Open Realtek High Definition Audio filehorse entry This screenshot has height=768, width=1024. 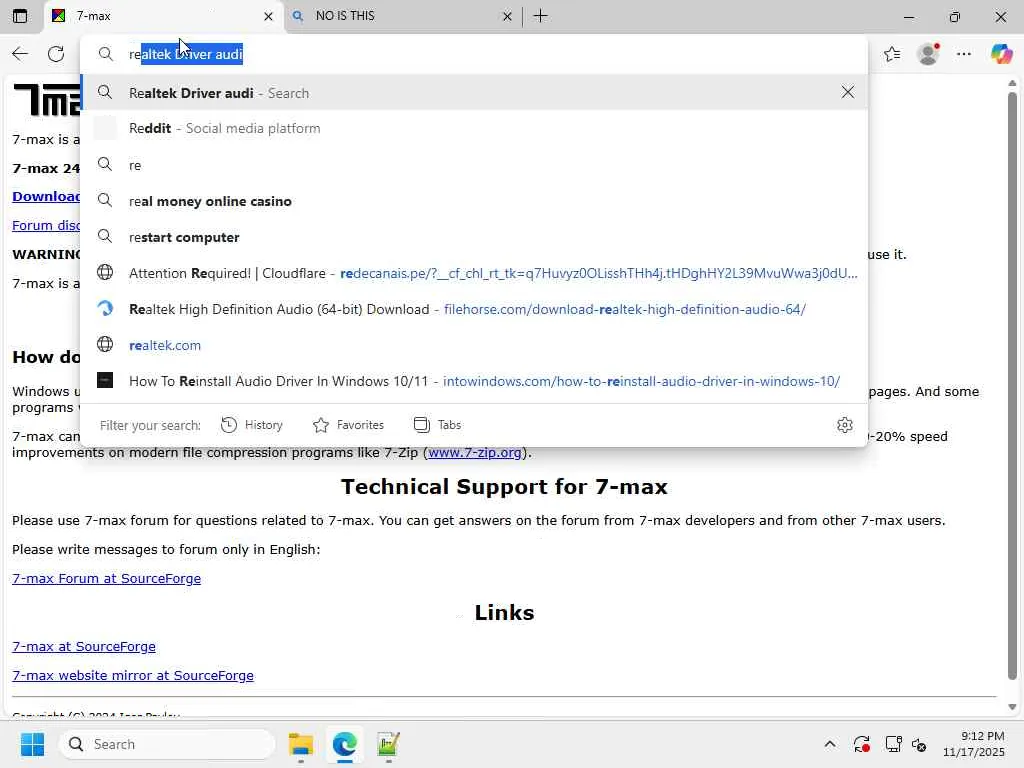(473, 309)
